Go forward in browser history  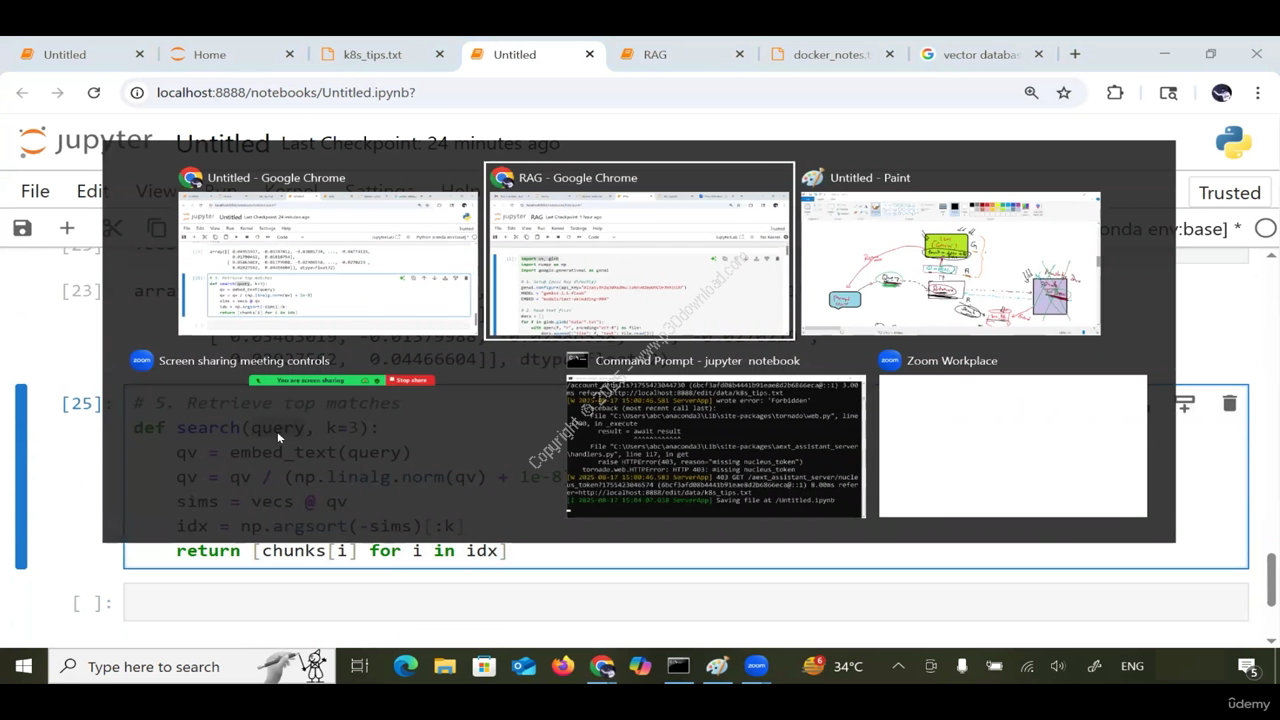(58, 92)
